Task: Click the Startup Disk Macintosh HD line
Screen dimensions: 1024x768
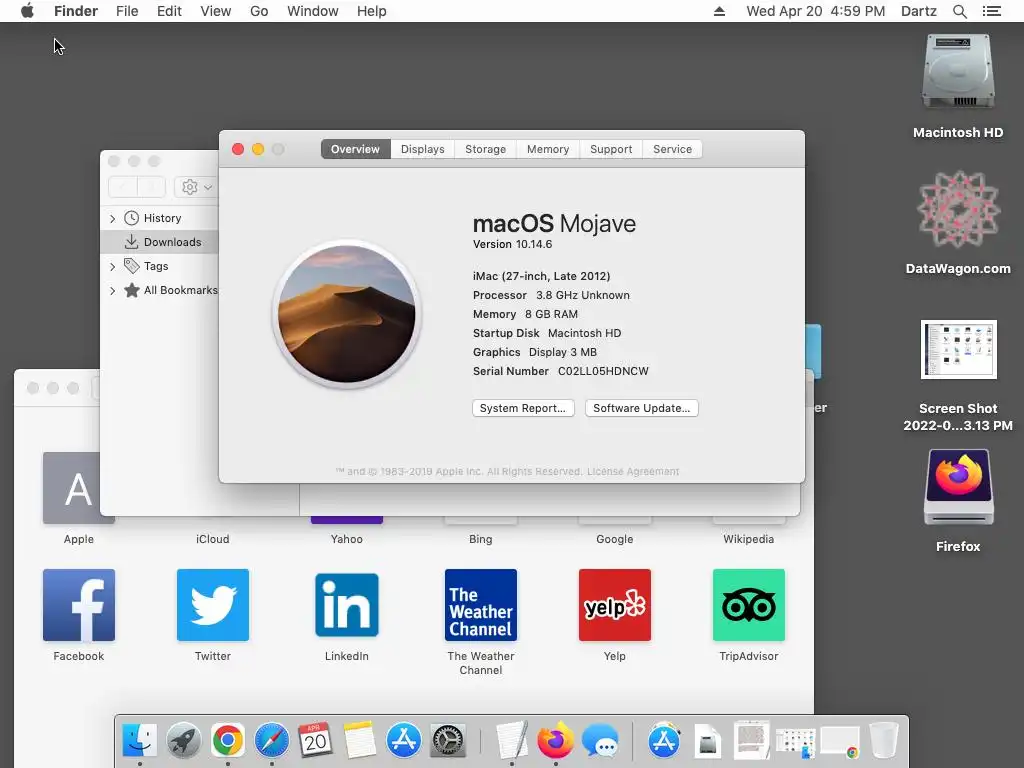Action: 547,333
